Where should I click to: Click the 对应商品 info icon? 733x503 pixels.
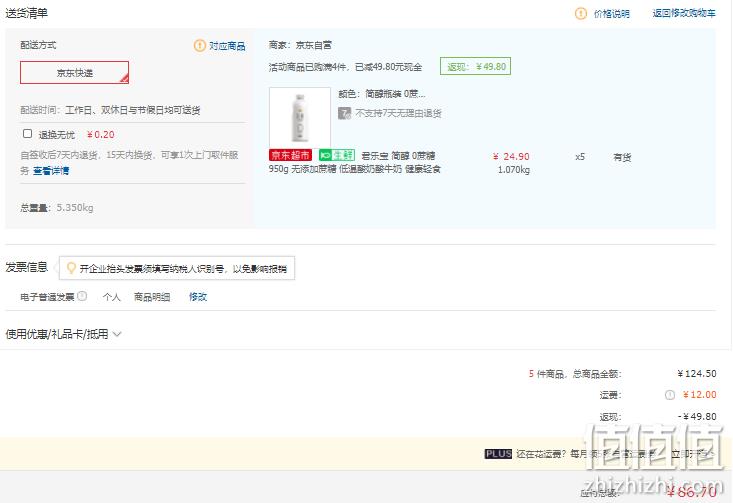tap(200, 45)
